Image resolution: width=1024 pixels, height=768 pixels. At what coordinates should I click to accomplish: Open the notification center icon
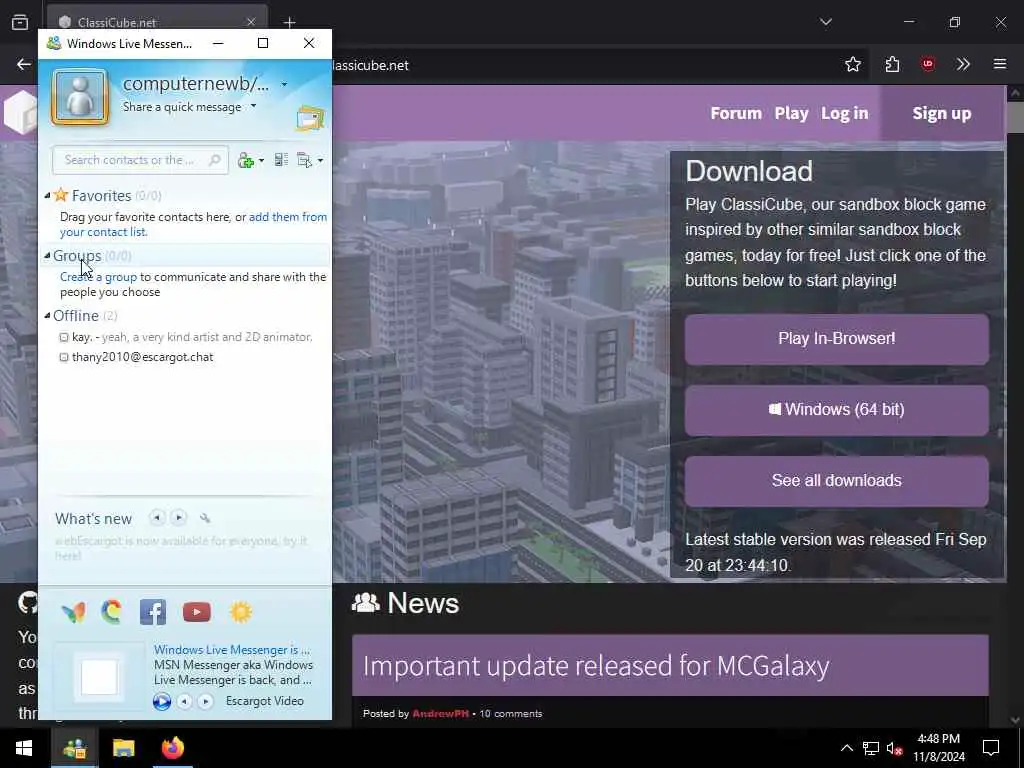[991, 748]
